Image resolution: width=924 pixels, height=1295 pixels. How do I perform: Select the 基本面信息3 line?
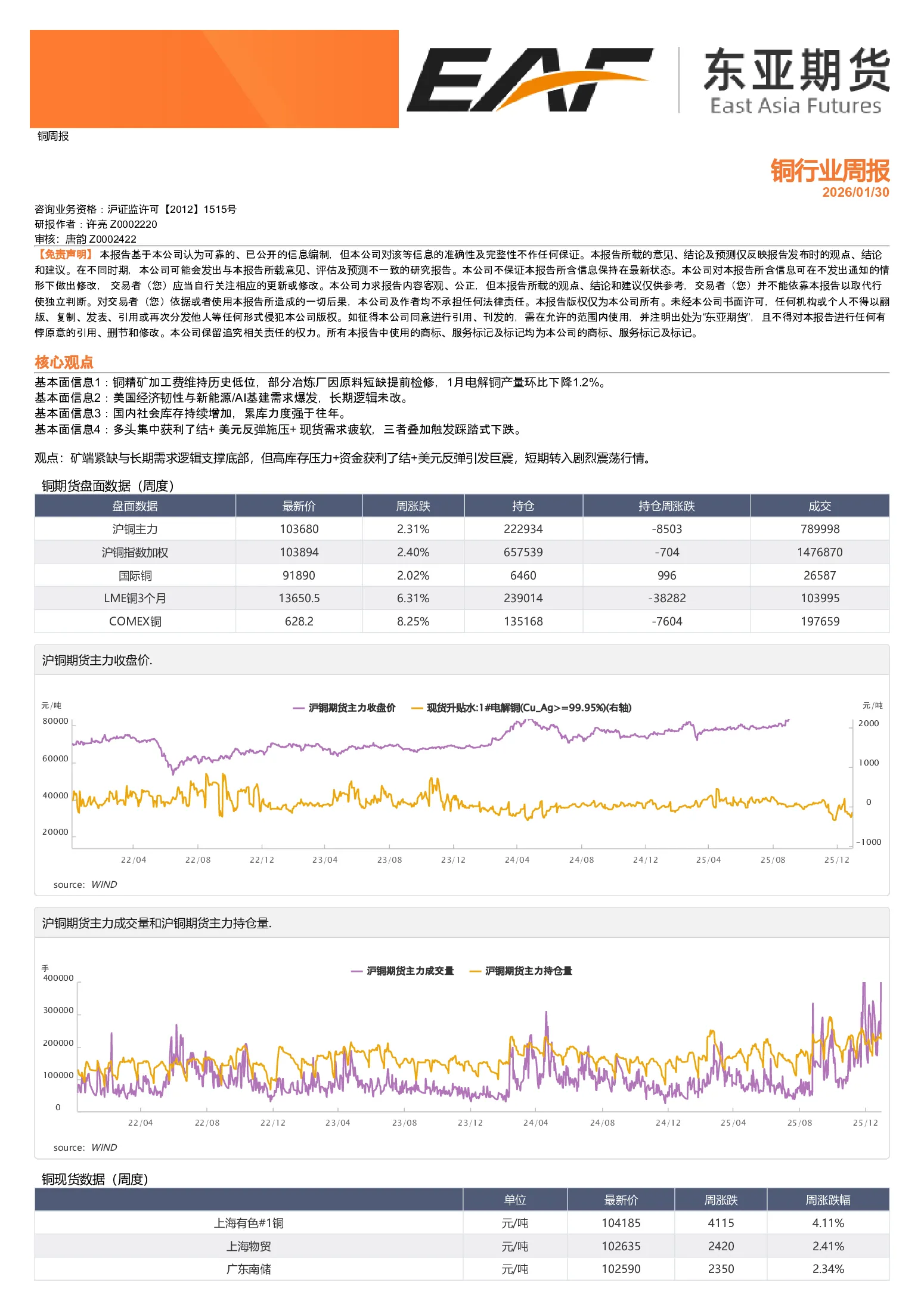click(190, 413)
